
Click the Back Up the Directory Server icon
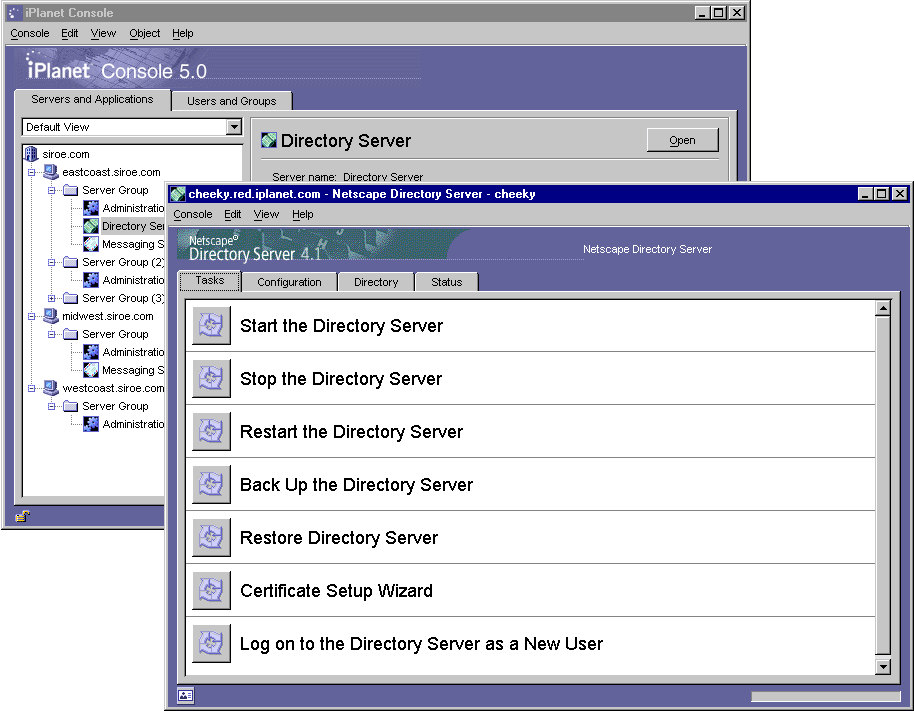[x=212, y=484]
